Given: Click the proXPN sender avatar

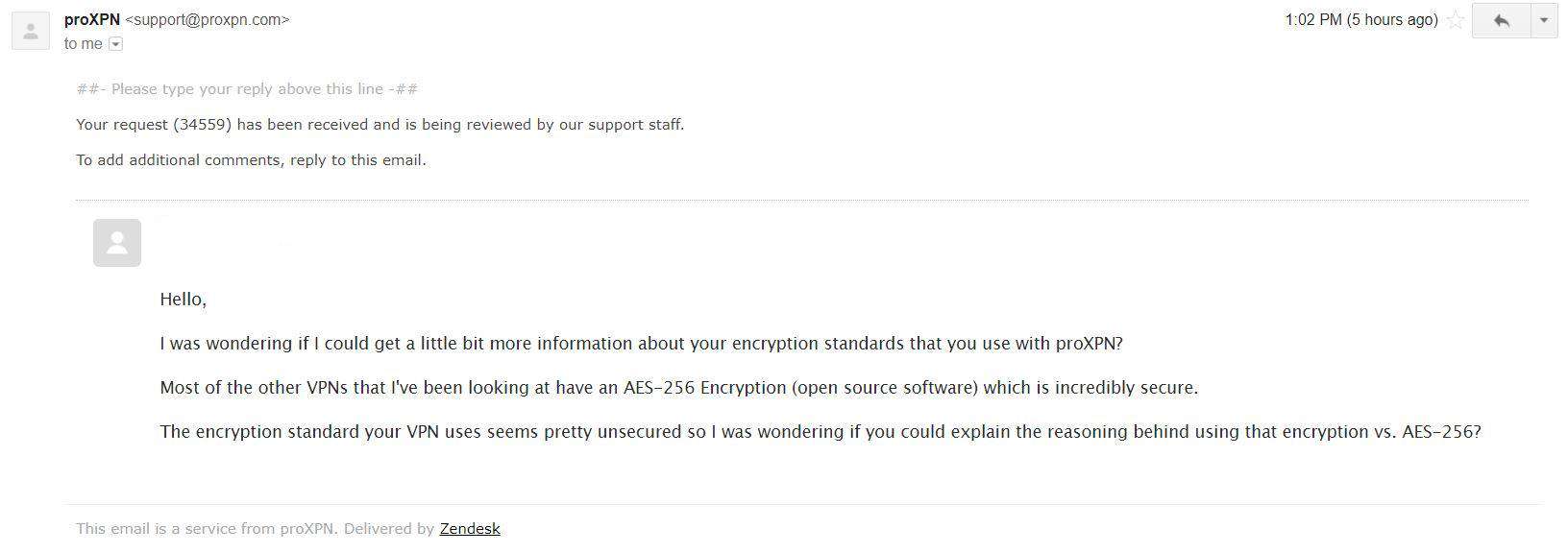Looking at the screenshot, I should point(31,31).
